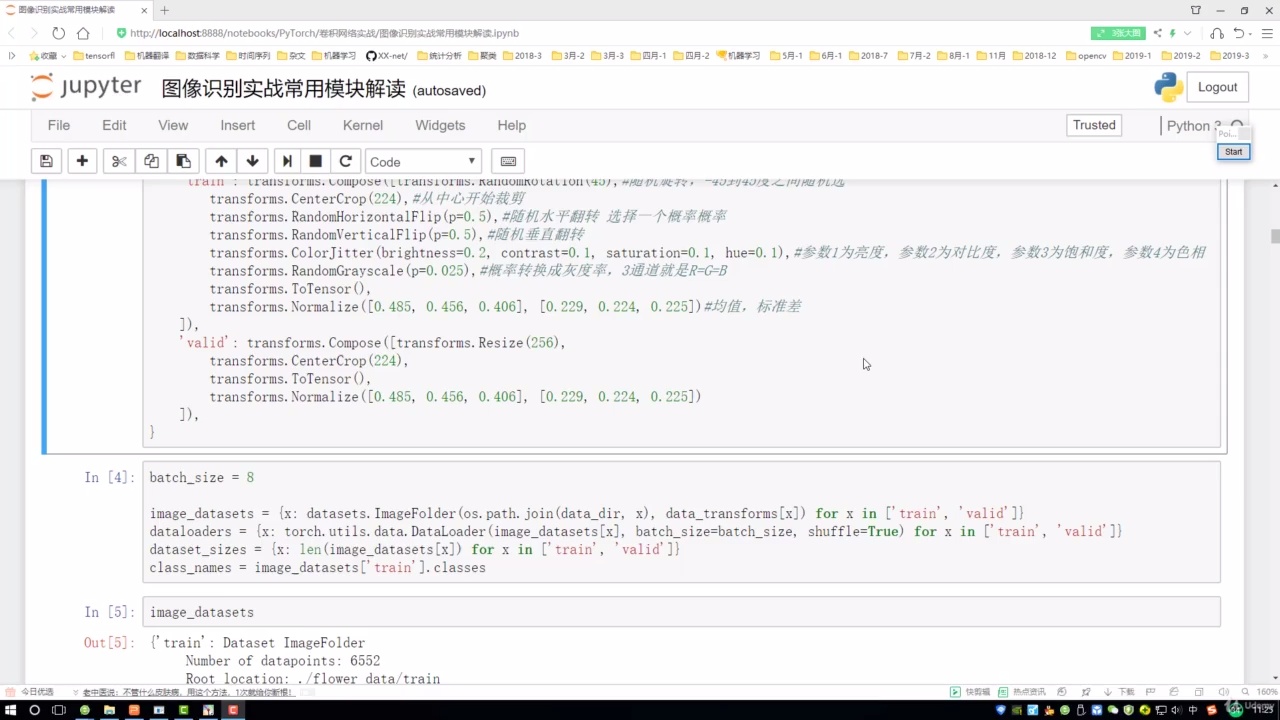Click the Trusted button

coord(1093,125)
